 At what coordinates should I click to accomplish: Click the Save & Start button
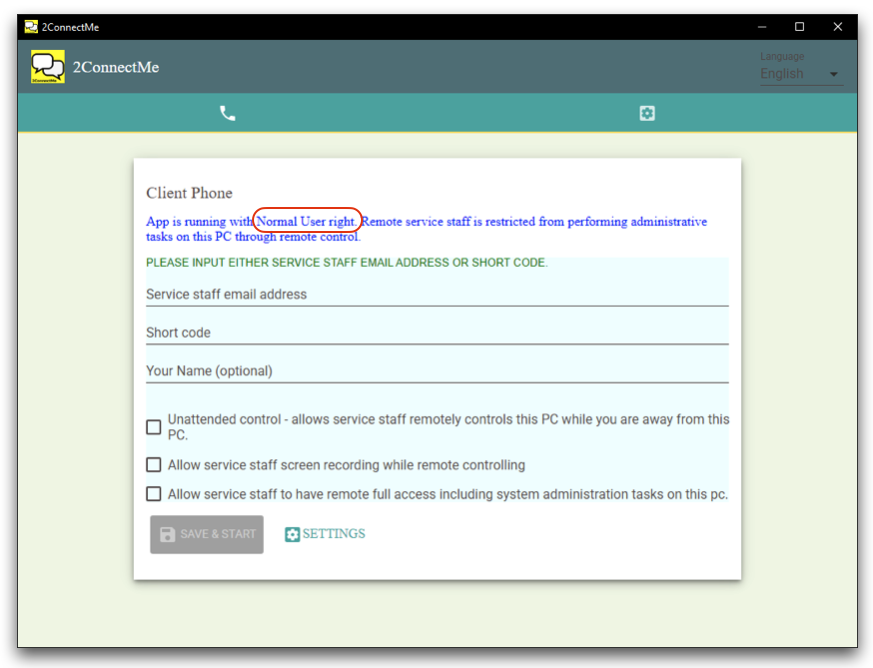207,534
